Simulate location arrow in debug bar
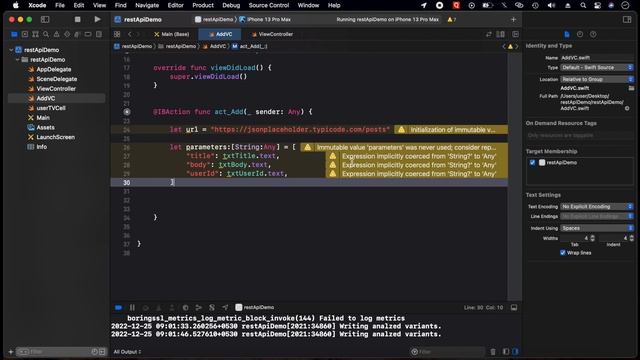The width and height of the screenshot is (640, 360). coord(225,307)
